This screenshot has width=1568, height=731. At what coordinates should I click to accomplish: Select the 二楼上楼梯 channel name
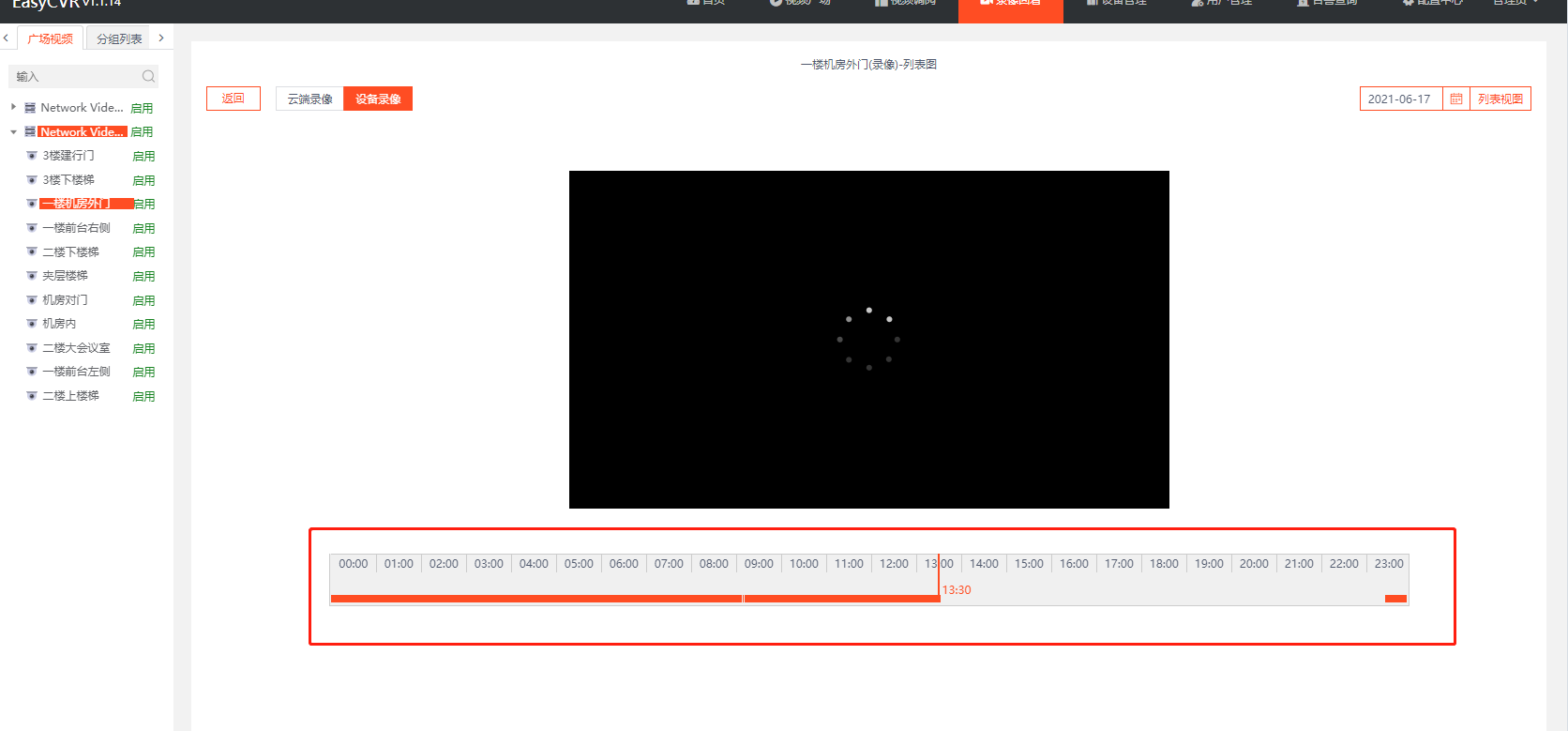pos(70,396)
